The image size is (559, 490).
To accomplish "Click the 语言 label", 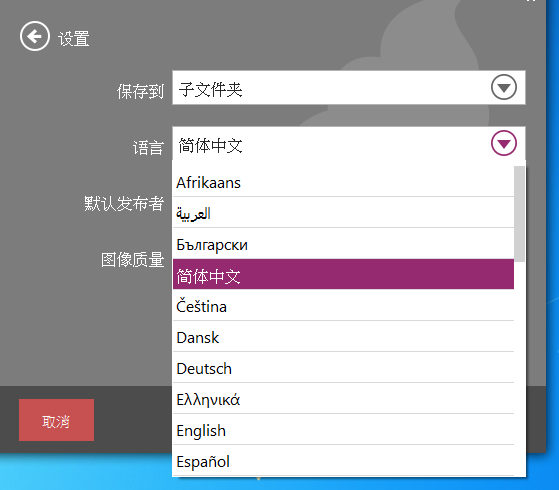I will coord(148,147).
